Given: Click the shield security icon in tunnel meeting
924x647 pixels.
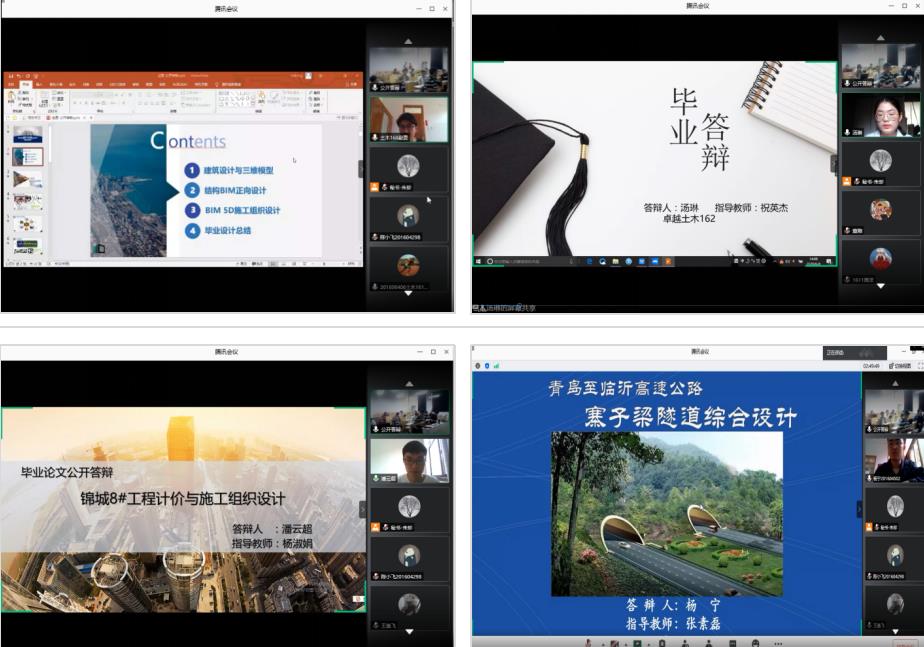Looking at the screenshot, I should (485, 366).
